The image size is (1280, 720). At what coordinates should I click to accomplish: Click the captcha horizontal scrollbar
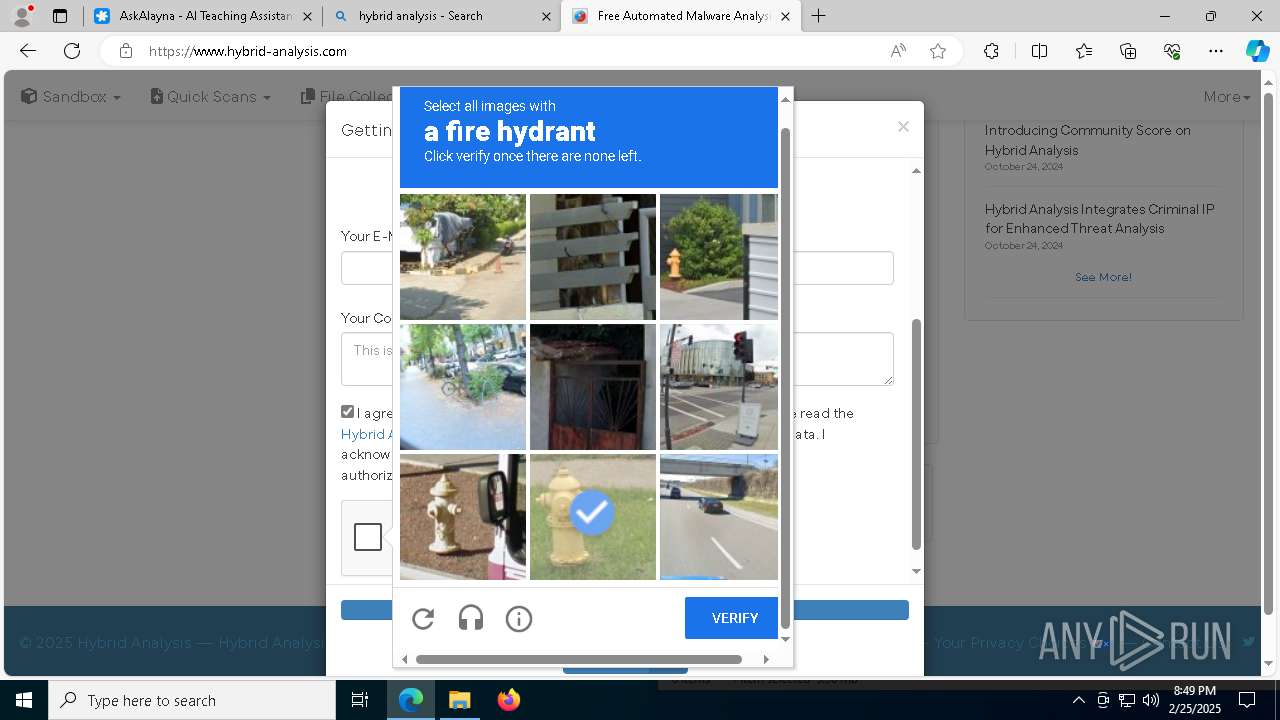tap(579, 659)
